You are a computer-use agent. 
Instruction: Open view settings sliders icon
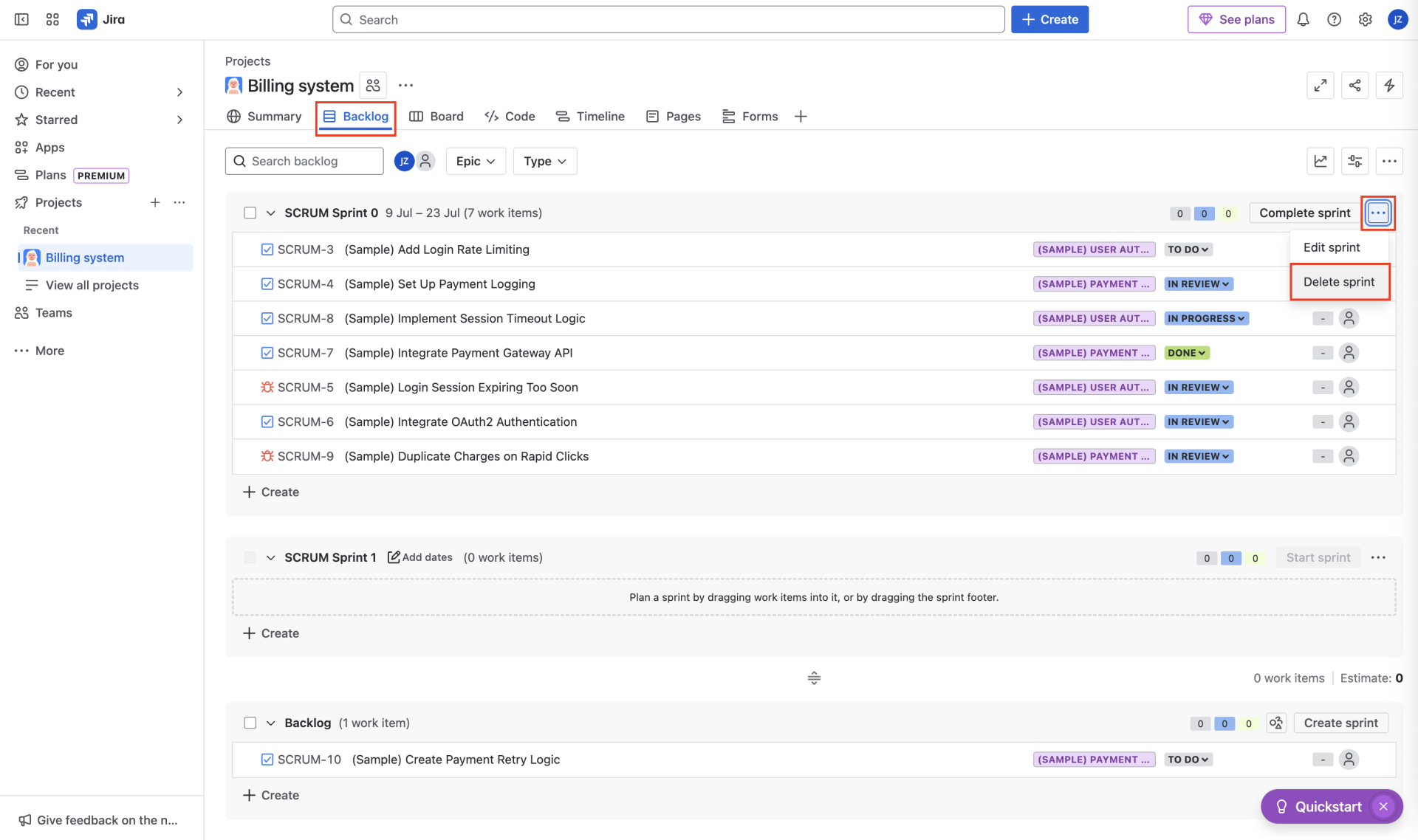click(1354, 161)
